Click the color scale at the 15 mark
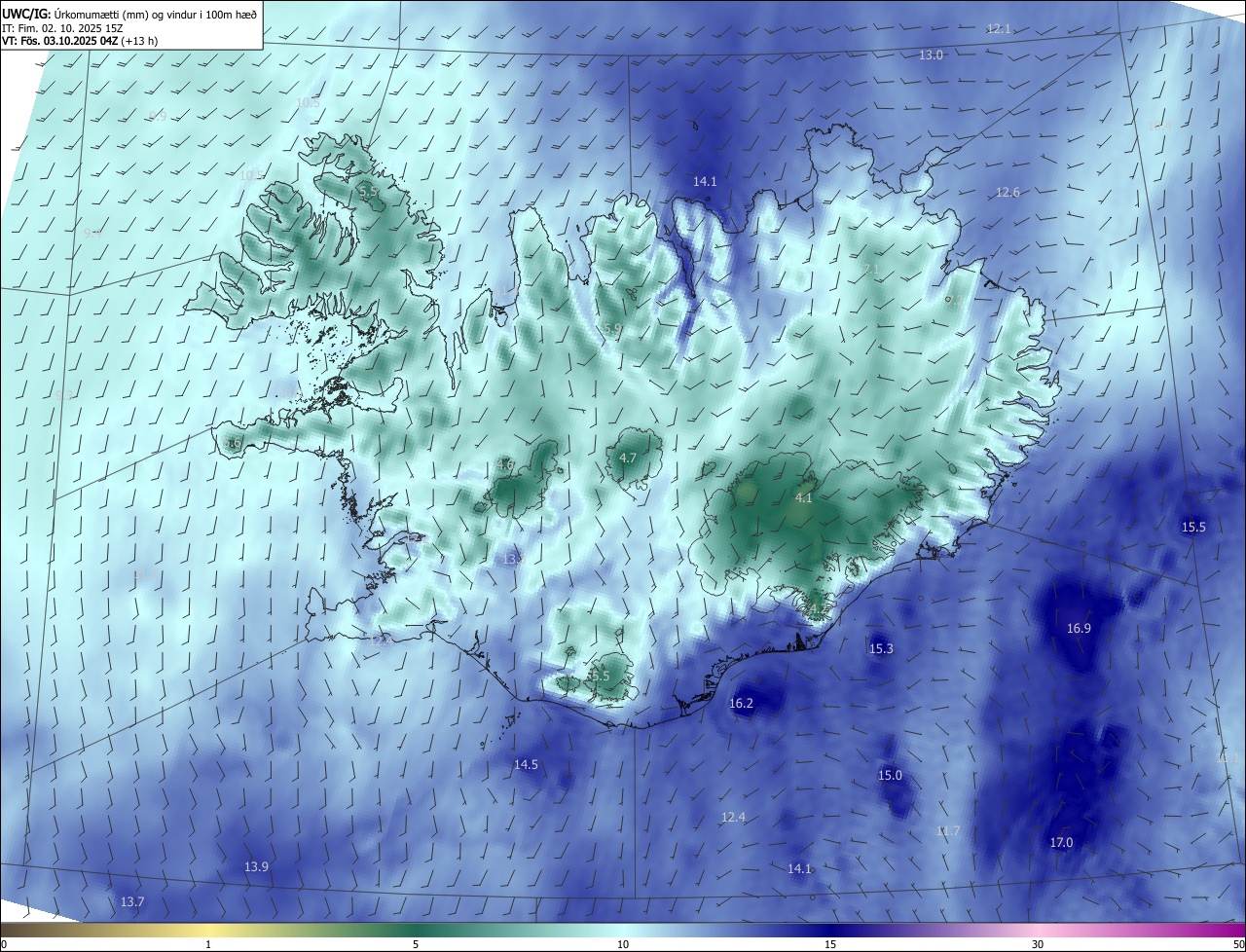Viewport: 1246px width, 952px height. [830, 930]
